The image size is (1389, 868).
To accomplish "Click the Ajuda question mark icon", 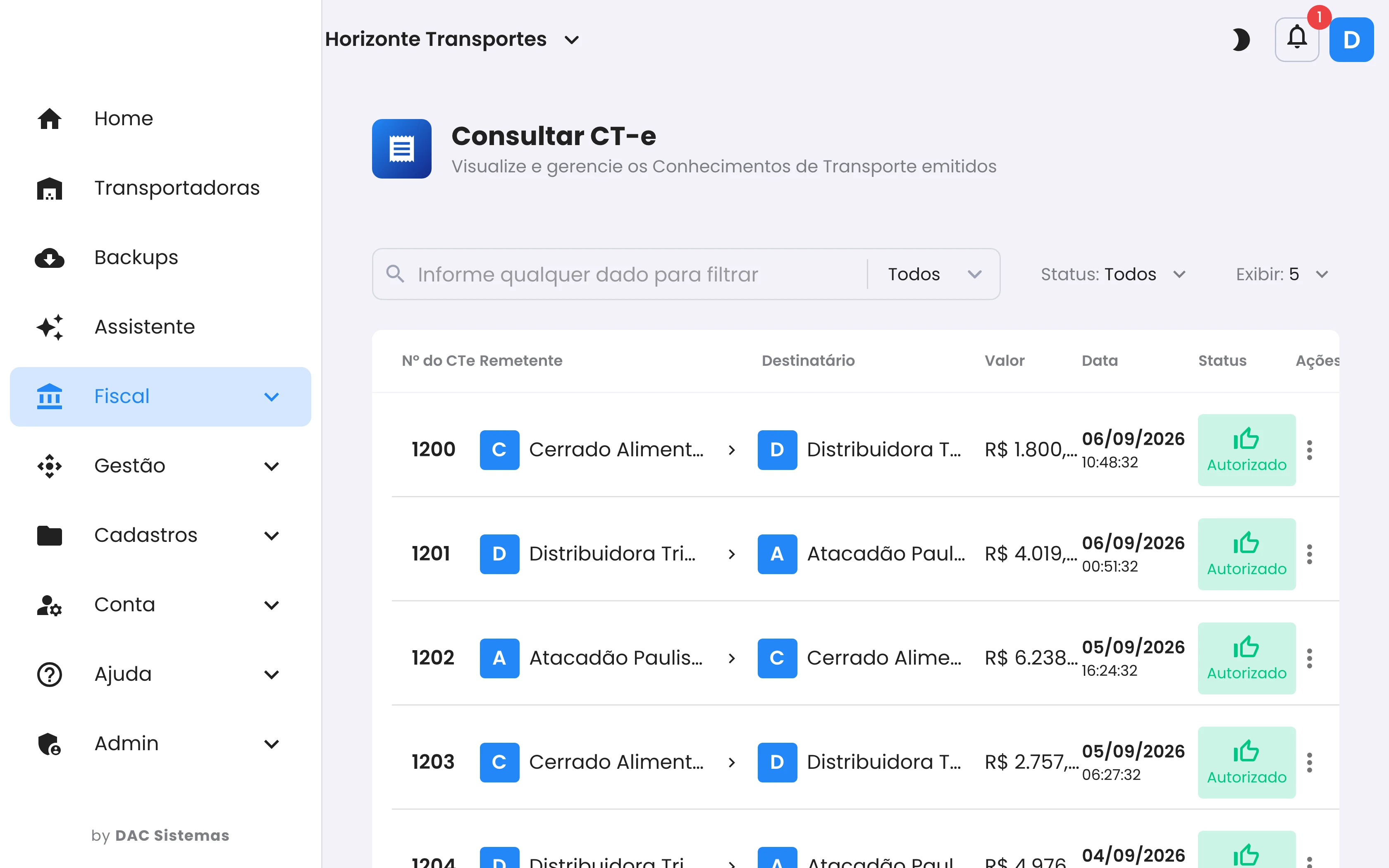I will (49, 675).
